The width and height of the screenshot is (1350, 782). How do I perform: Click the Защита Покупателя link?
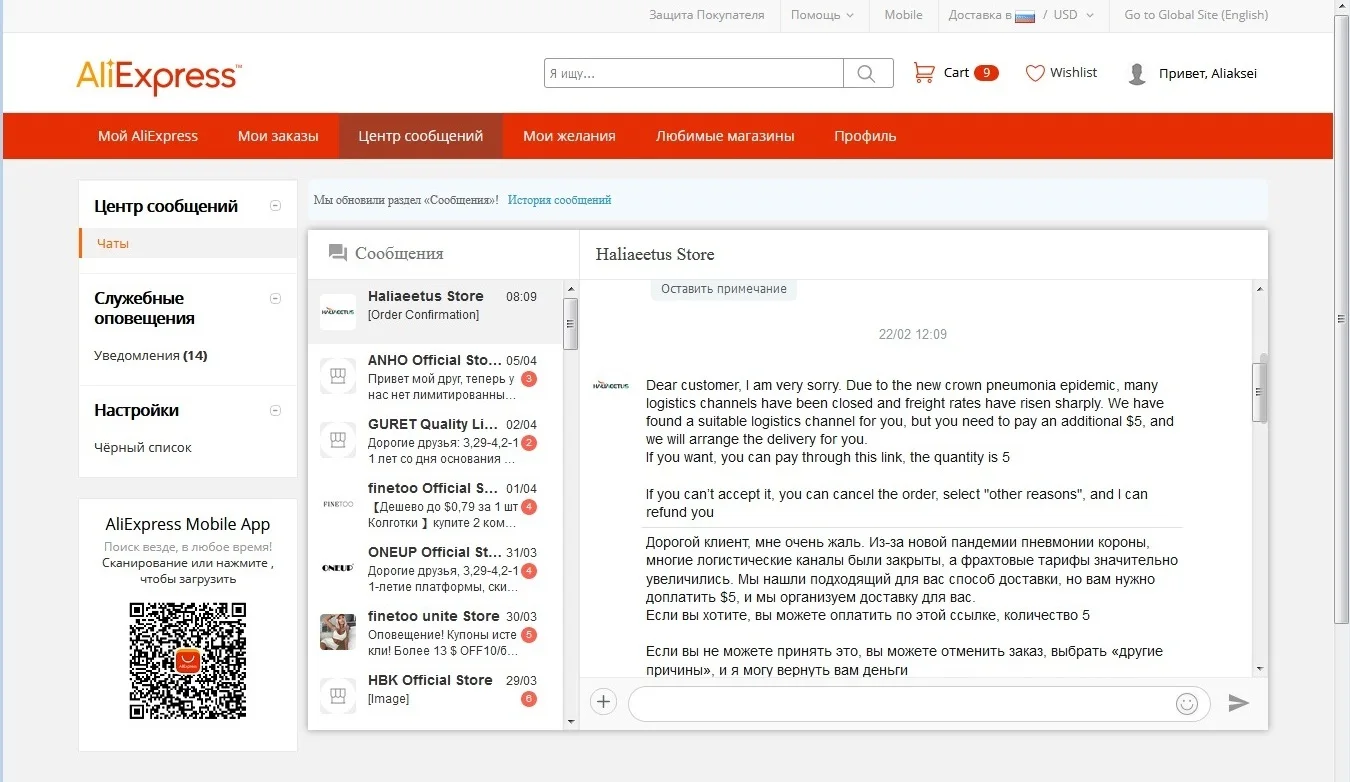tap(707, 15)
